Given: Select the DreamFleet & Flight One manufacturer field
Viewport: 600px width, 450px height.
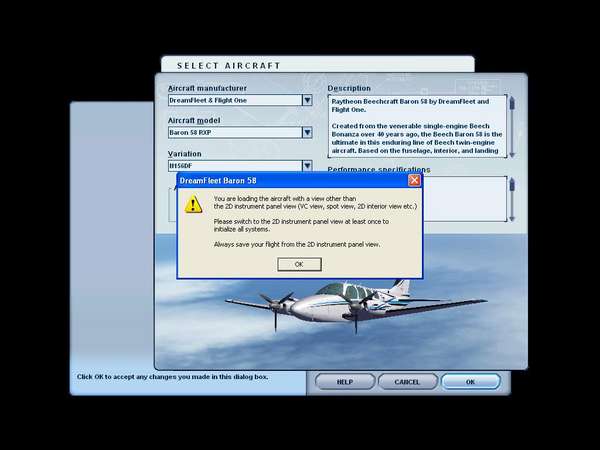Looking at the screenshot, I should pos(235,100).
